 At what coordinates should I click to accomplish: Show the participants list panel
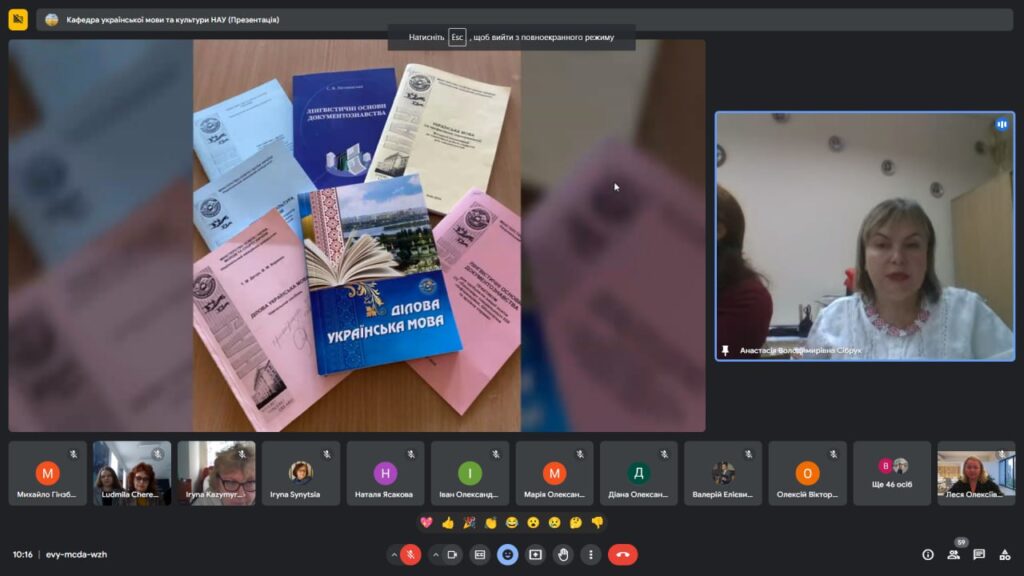pos(953,554)
